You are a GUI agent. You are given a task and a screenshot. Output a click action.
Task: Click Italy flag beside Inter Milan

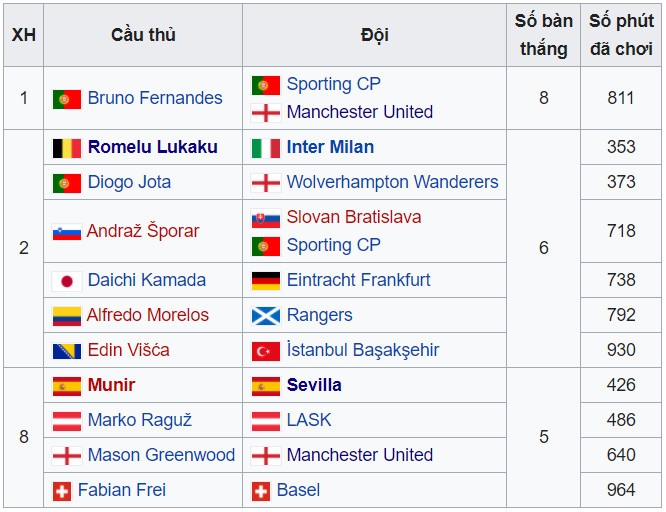pyautogui.click(x=266, y=148)
